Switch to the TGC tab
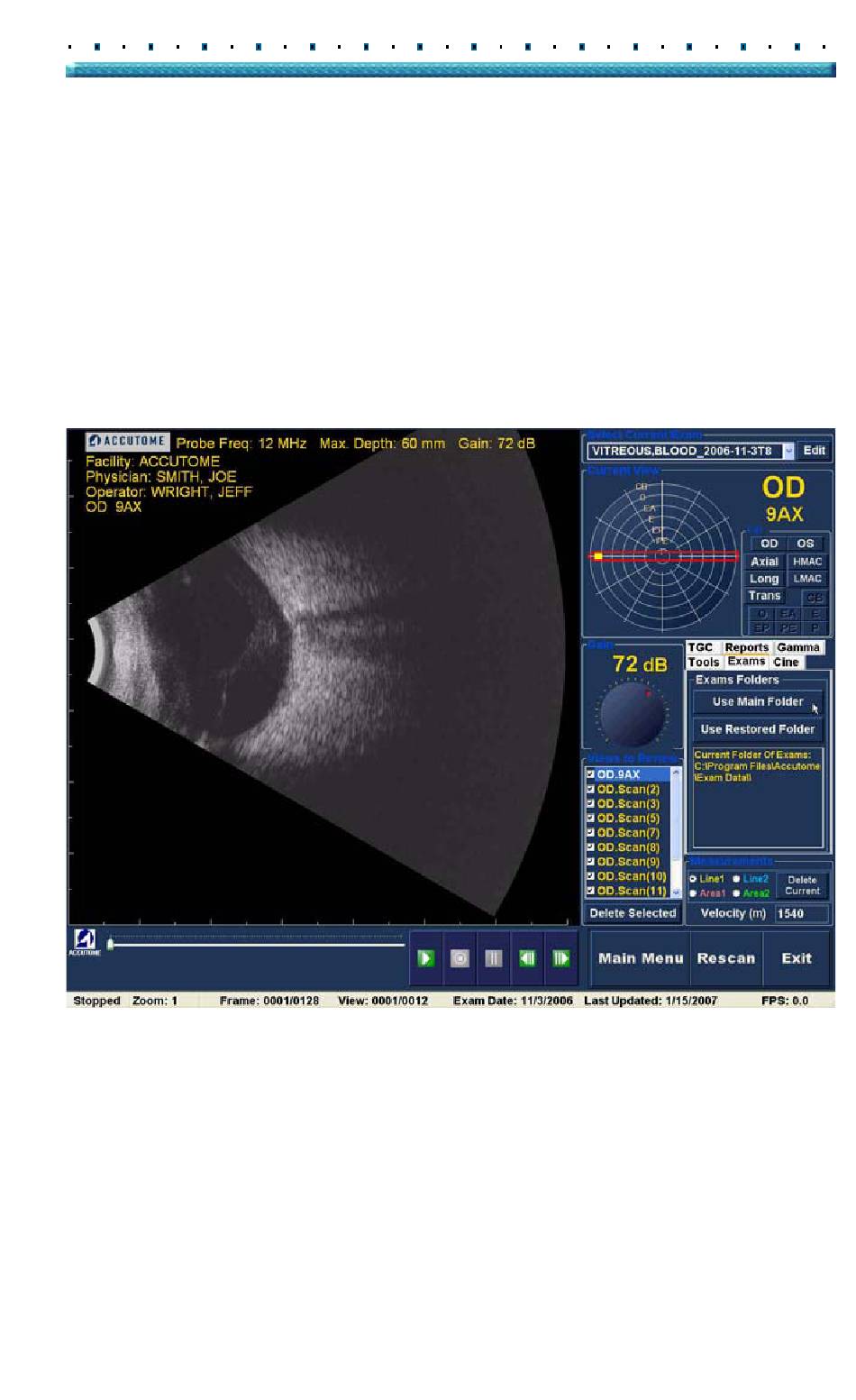Viewport: 856px width, 1400px height. tap(701, 647)
